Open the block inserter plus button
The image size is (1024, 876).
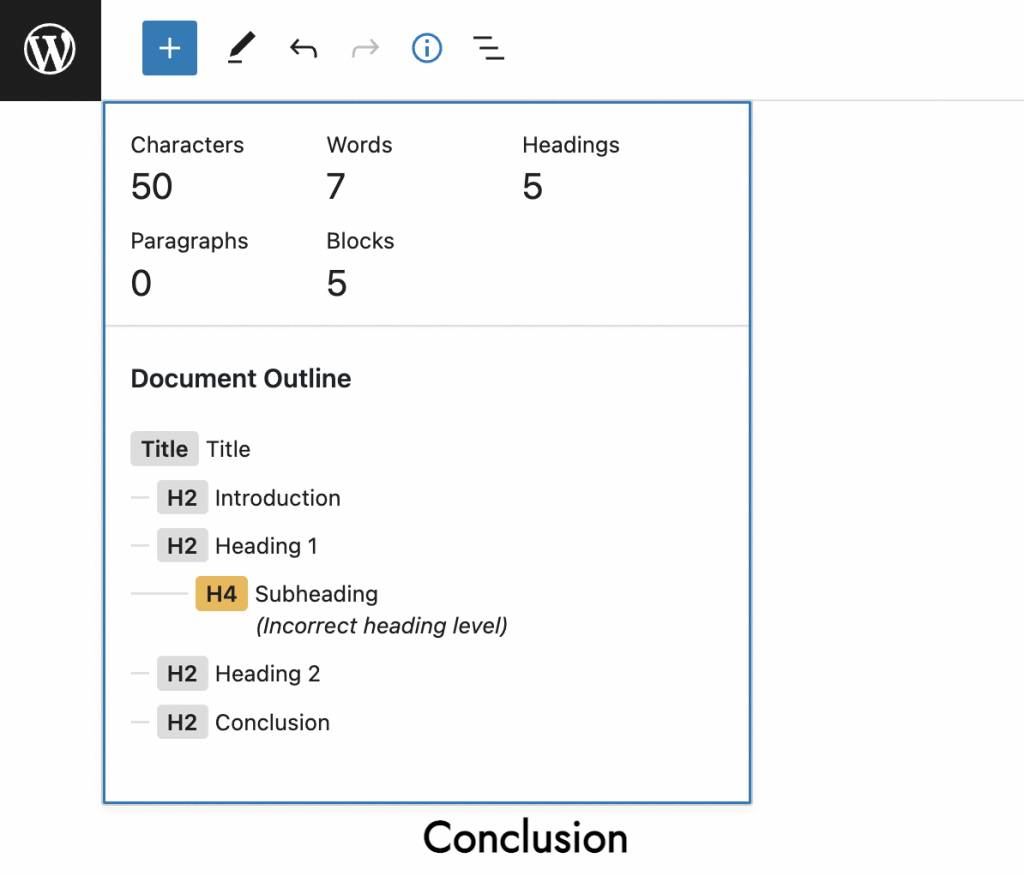pyautogui.click(x=169, y=48)
